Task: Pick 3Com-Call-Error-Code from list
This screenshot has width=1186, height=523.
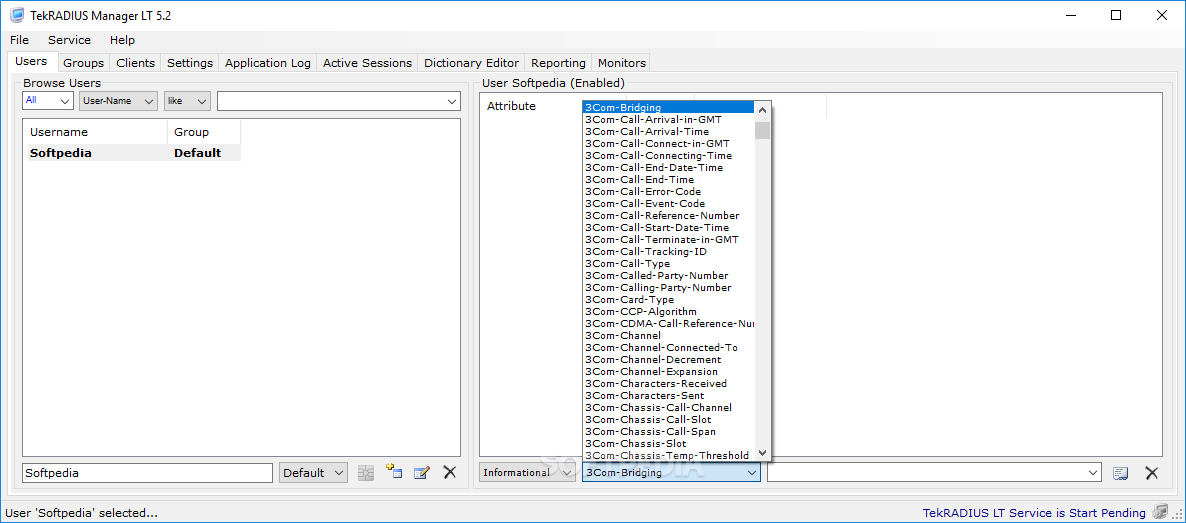Action: click(669, 191)
